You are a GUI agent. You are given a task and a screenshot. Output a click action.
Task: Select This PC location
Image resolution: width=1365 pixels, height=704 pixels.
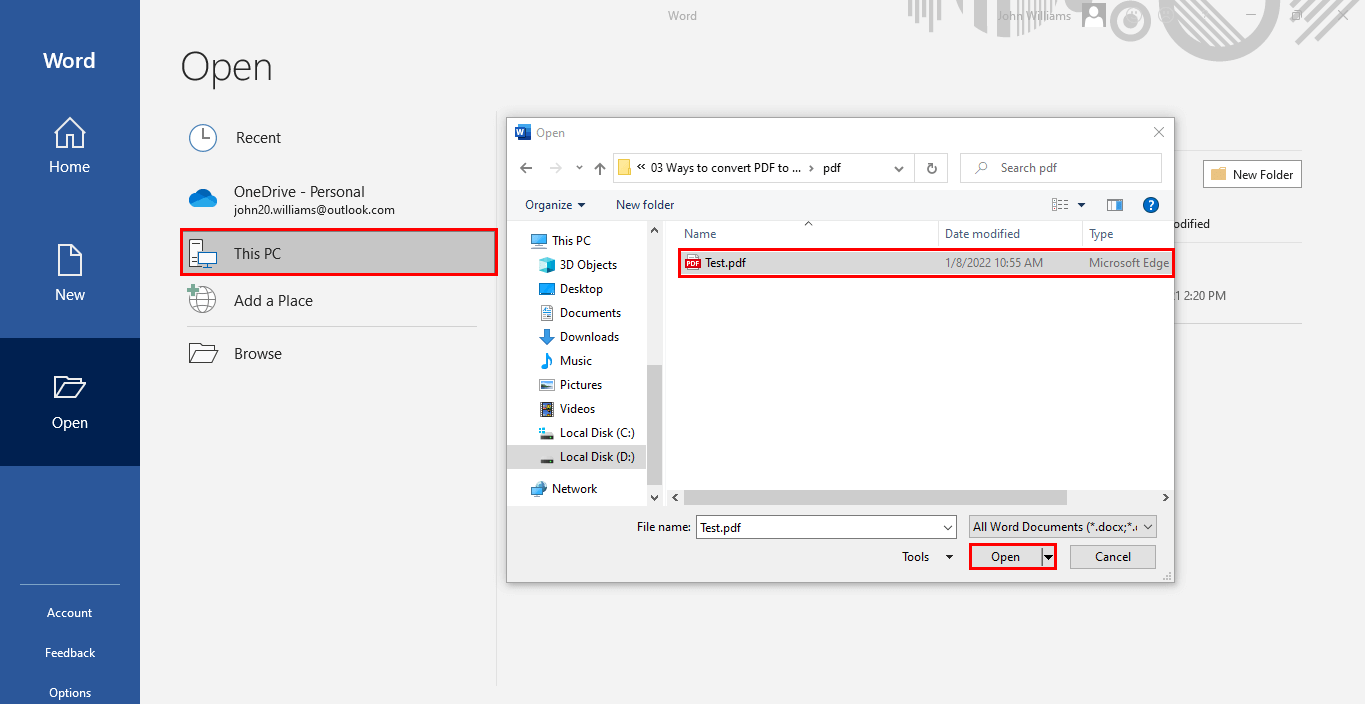pos(338,253)
